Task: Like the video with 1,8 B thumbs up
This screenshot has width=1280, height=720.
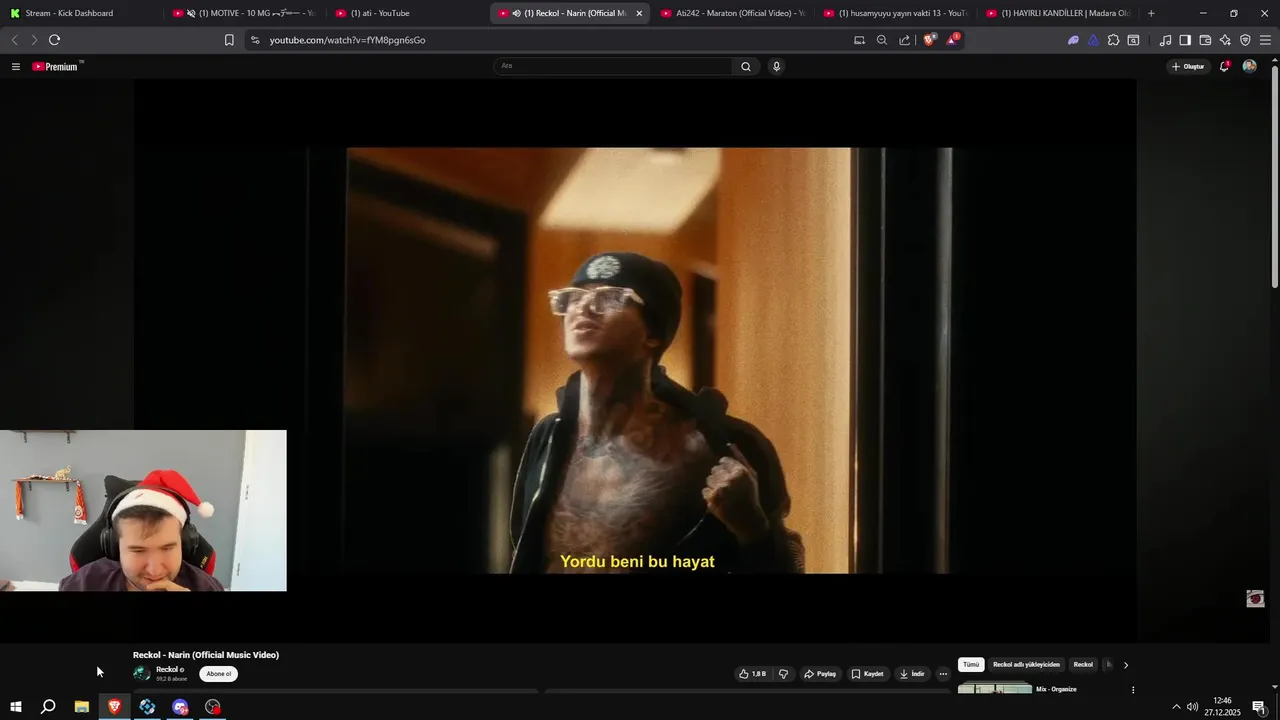Action: [x=753, y=674]
